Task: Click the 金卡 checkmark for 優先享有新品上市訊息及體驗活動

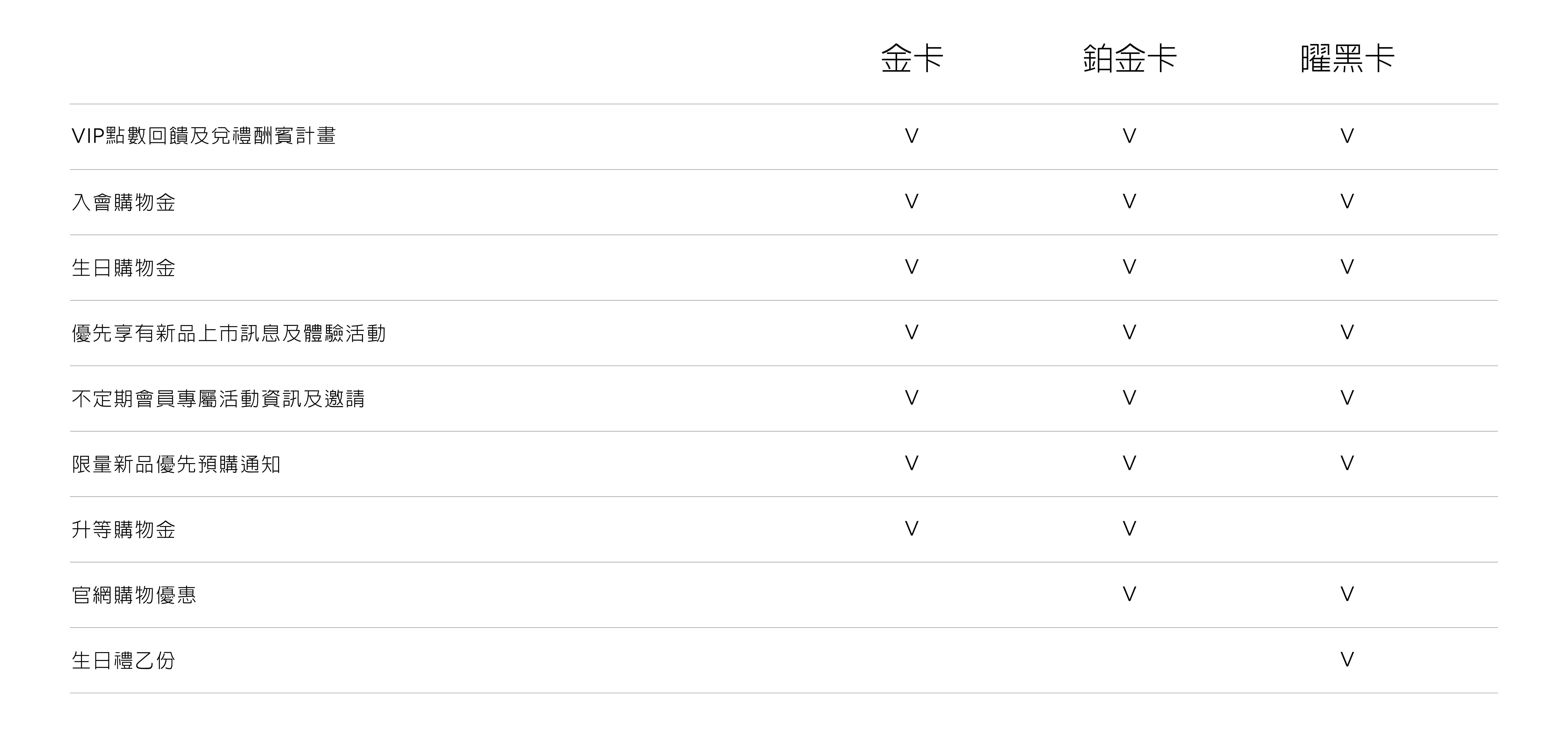Action: (x=911, y=332)
